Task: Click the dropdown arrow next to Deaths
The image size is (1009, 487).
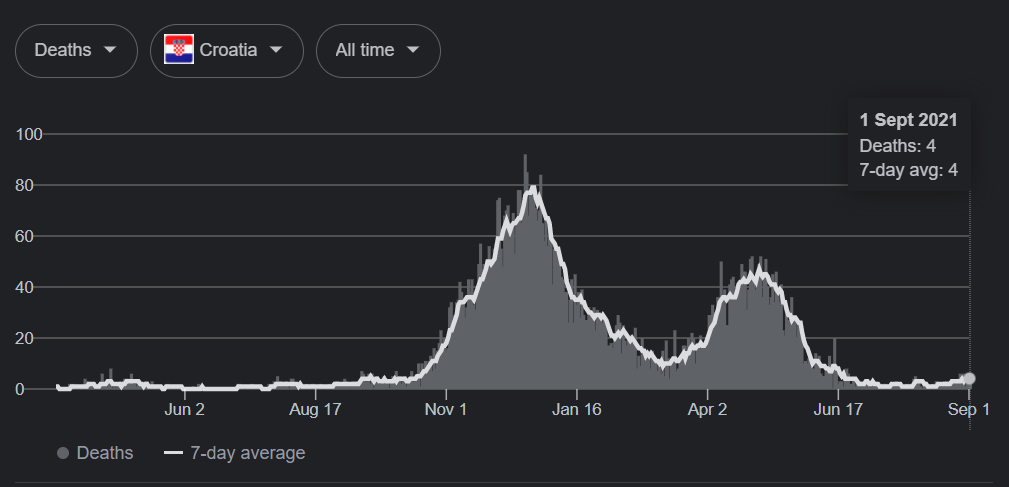Action: tap(110, 50)
